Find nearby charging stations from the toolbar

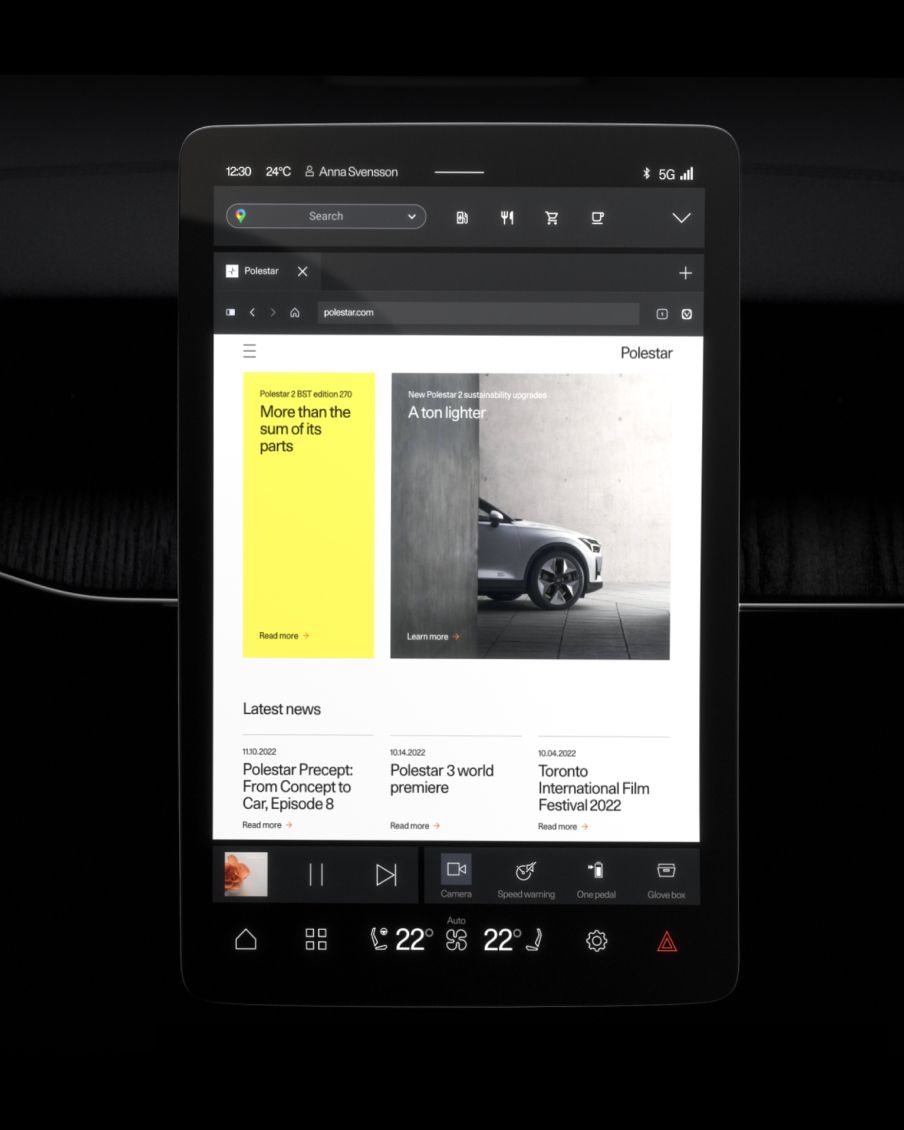(462, 218)
